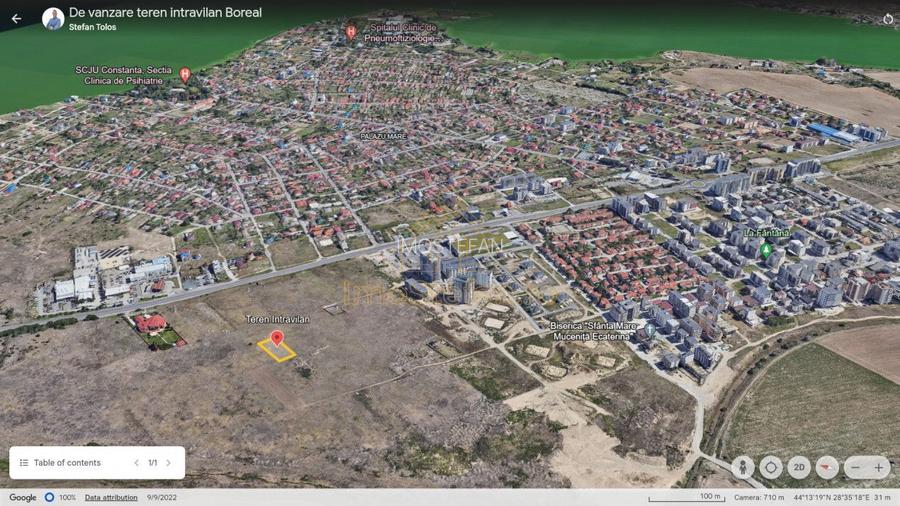Click the fly-to-my-location target button
Image resolution: width=900 pixels, height=506 pixels.
771,467
